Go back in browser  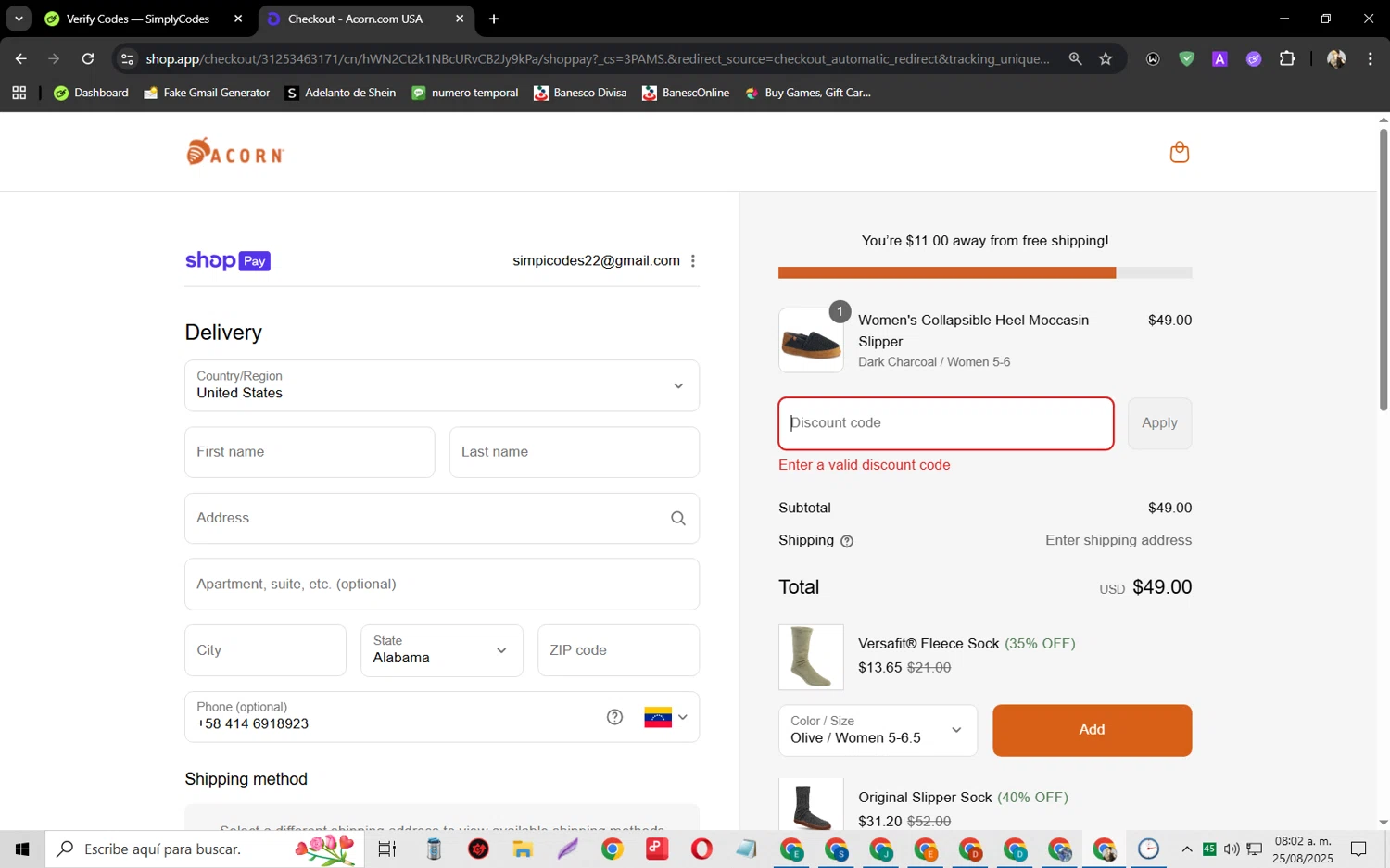(x=20, y=58)
